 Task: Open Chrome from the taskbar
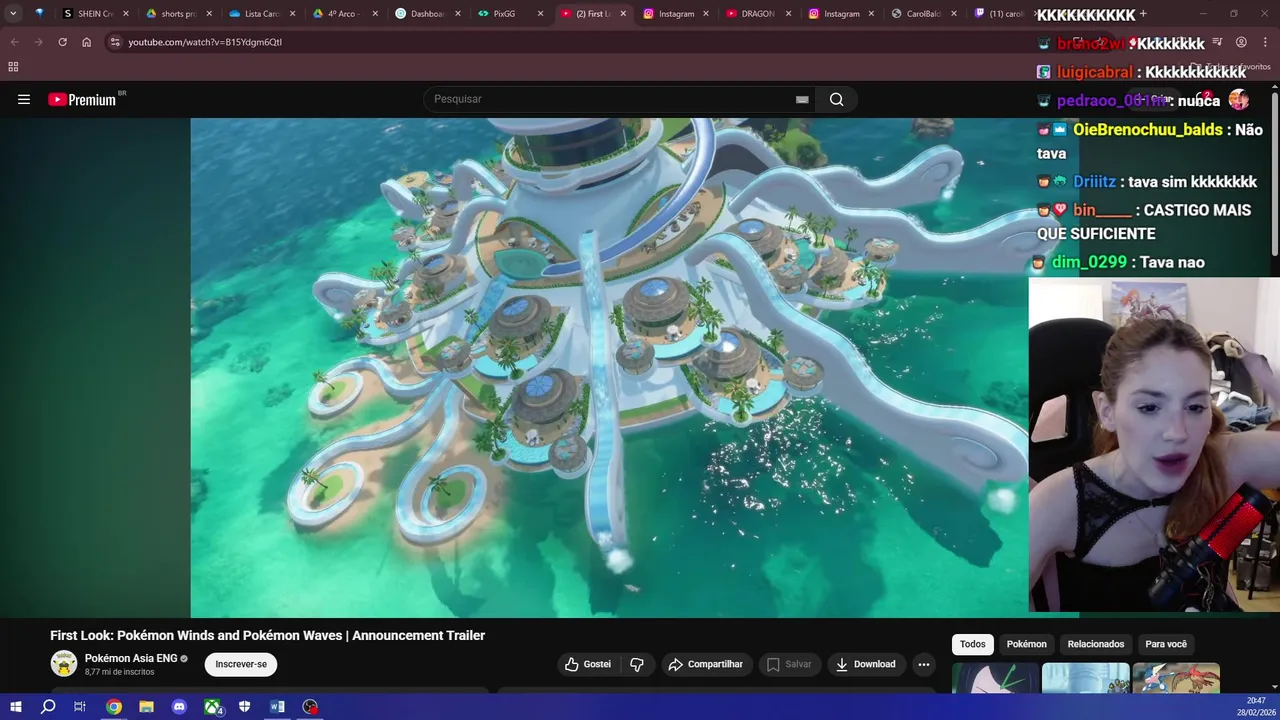[x=114, y=707]
